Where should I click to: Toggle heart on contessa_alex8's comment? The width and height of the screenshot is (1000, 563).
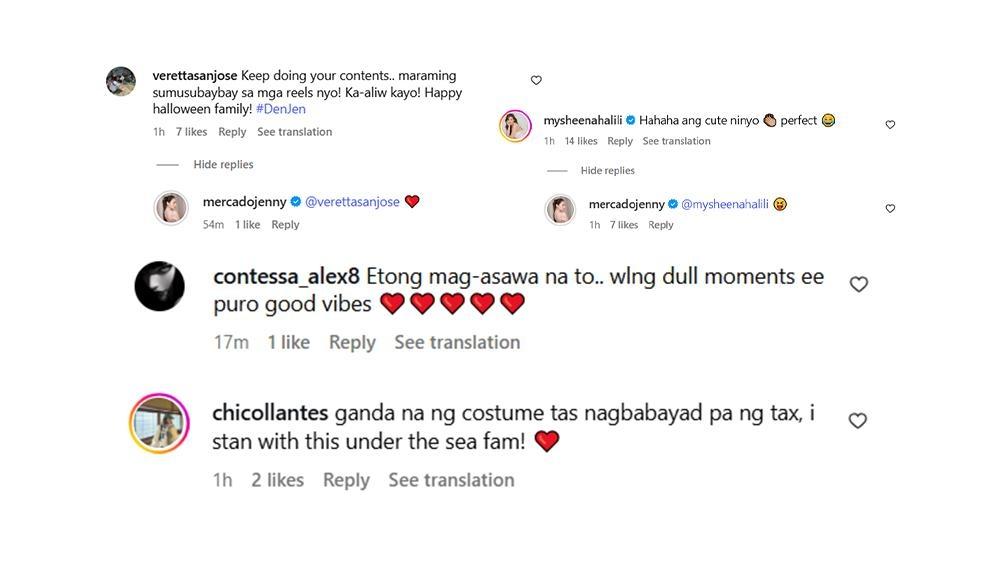(858, 285)
